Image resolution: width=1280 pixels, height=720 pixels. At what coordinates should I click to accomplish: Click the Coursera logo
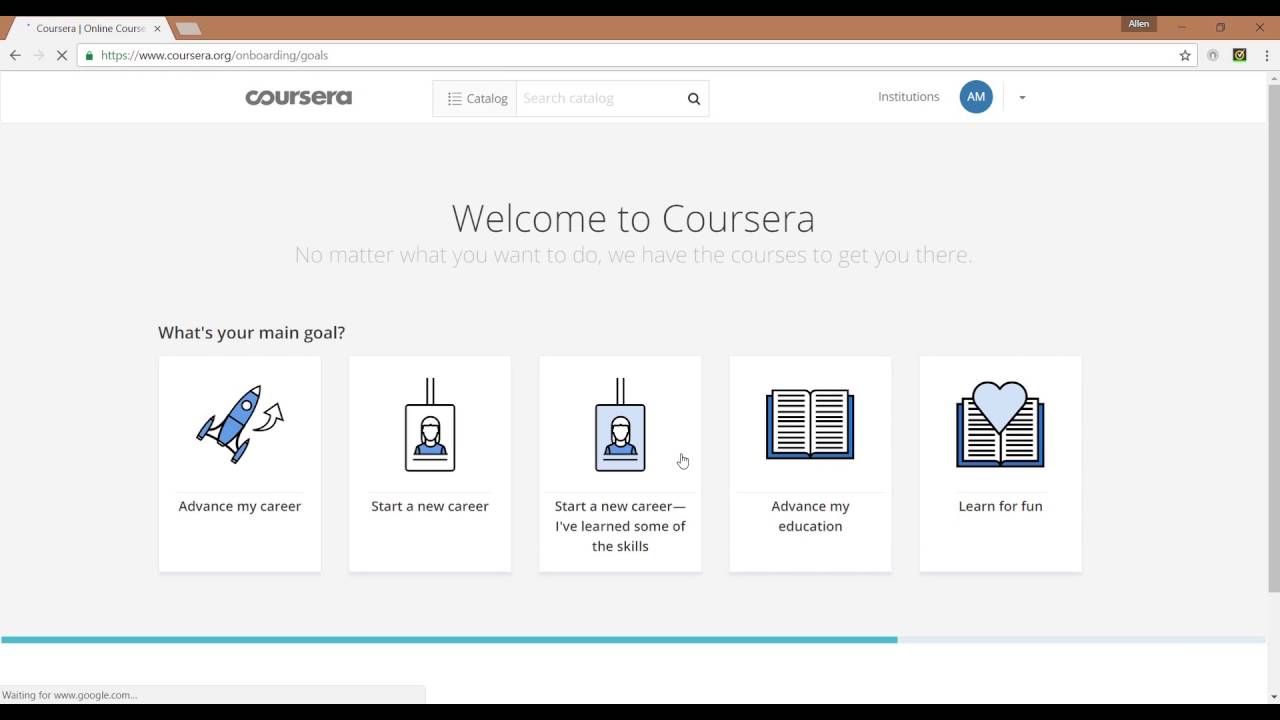(298, 97)
